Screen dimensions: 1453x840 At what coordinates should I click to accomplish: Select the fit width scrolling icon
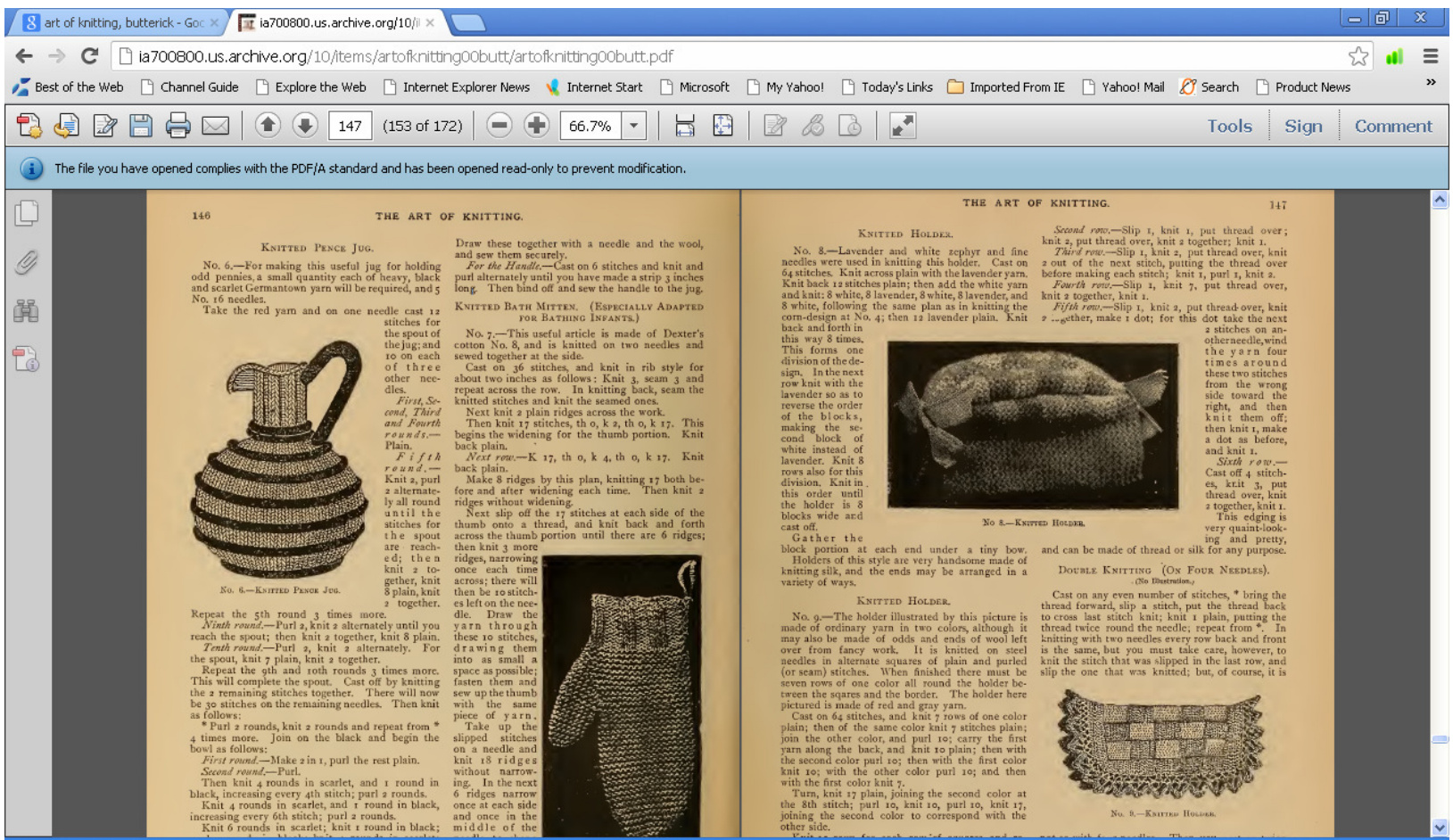685,126
